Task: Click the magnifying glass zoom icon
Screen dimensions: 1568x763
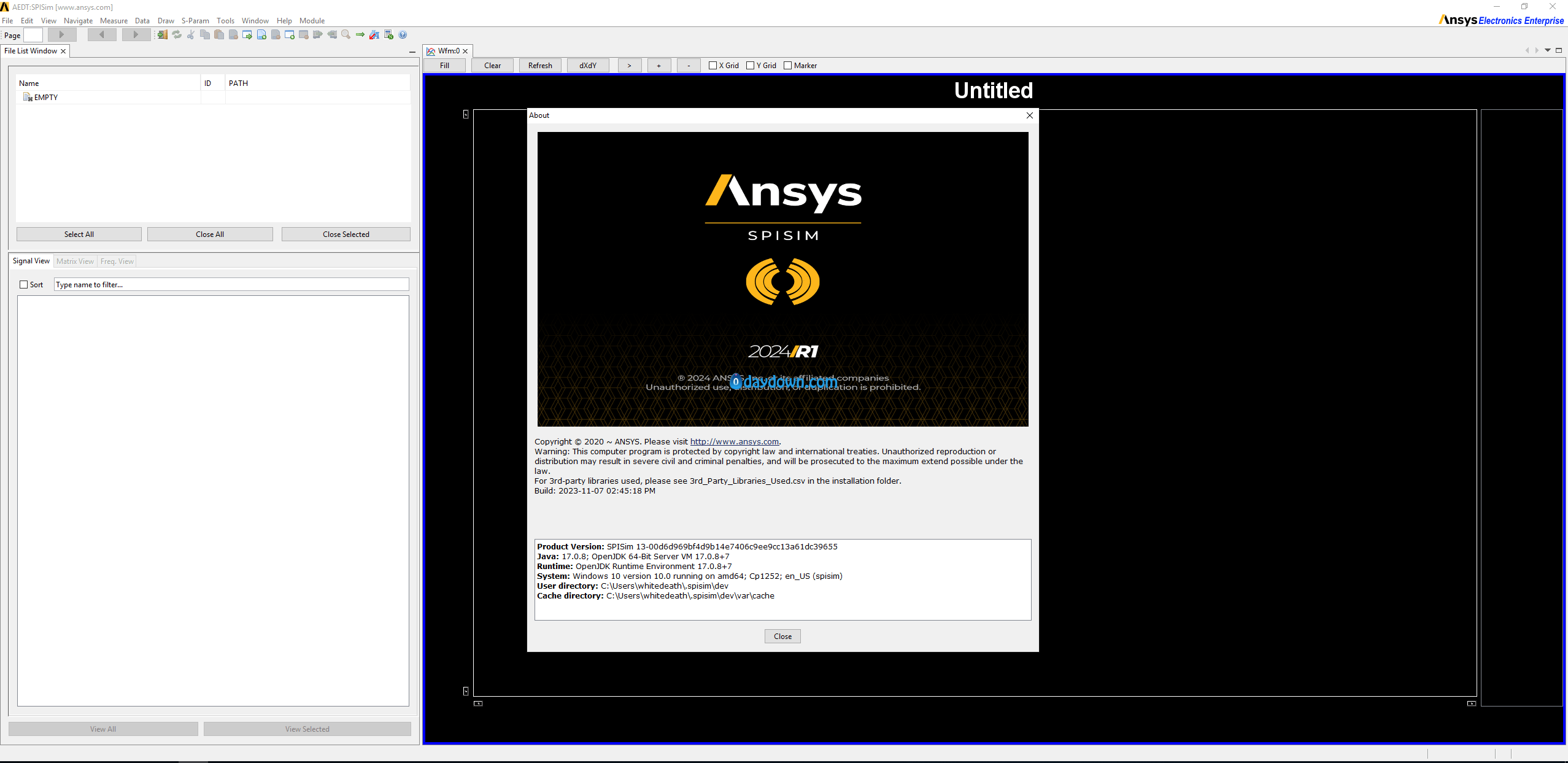Action: pos(346,35)
